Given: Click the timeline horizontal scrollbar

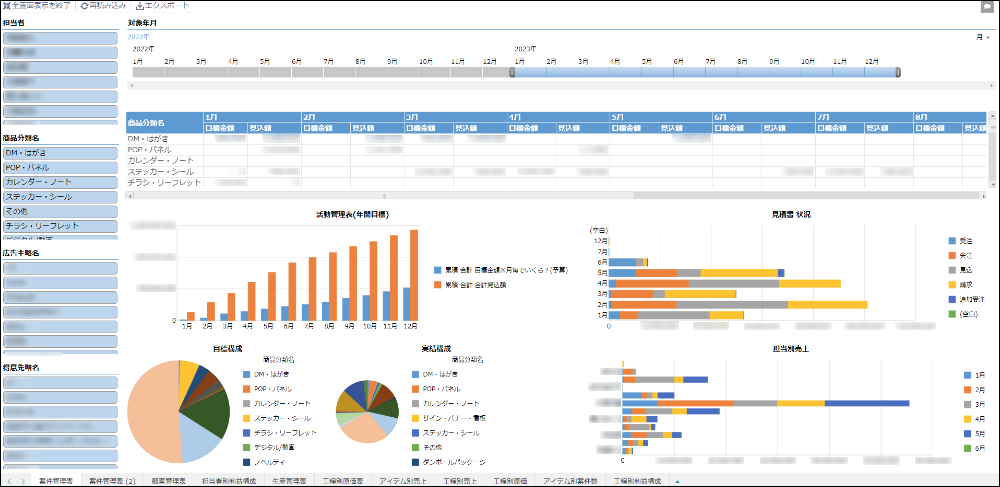Looking at the screenshot, I should tap(561, 85).
